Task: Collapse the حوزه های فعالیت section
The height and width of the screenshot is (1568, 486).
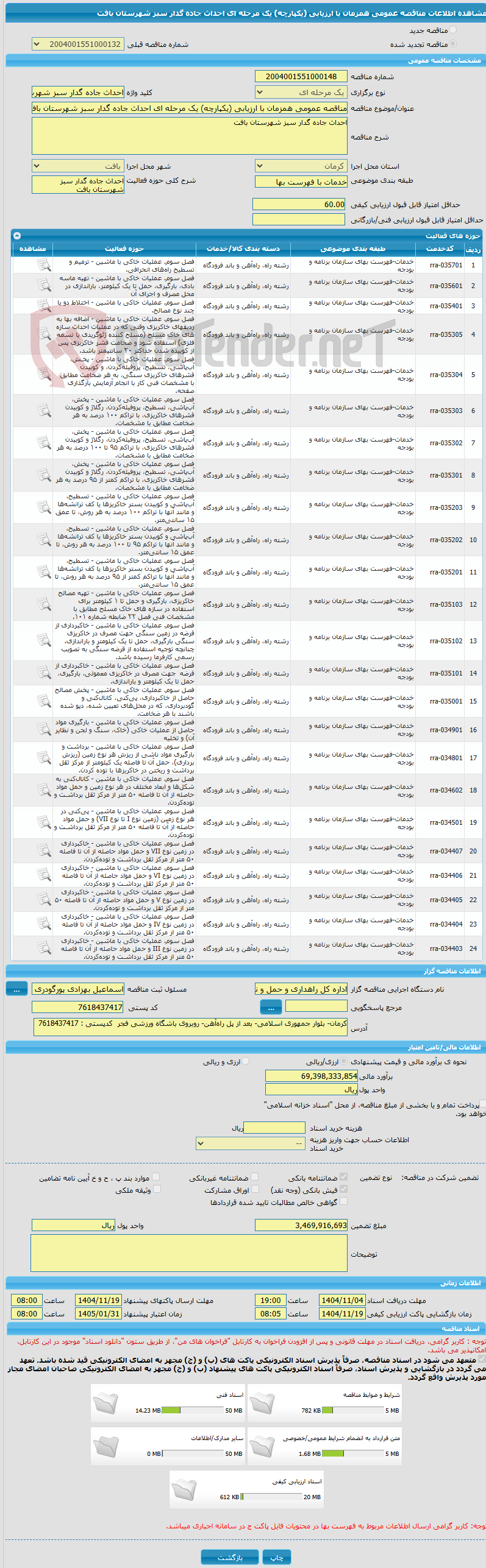Action: coord(17,236)
